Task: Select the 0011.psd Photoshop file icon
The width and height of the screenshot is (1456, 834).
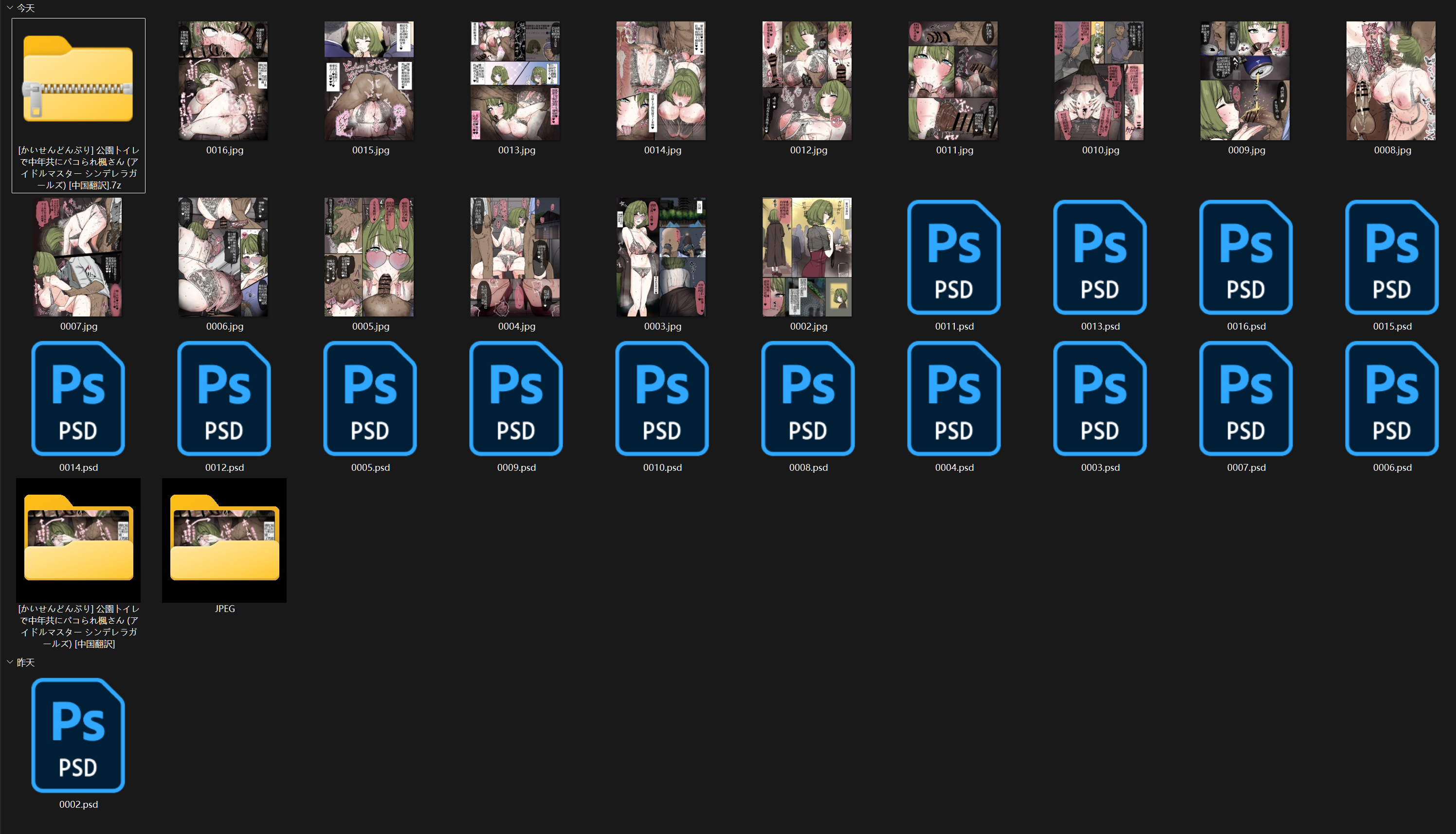Action: pos(954,257)
